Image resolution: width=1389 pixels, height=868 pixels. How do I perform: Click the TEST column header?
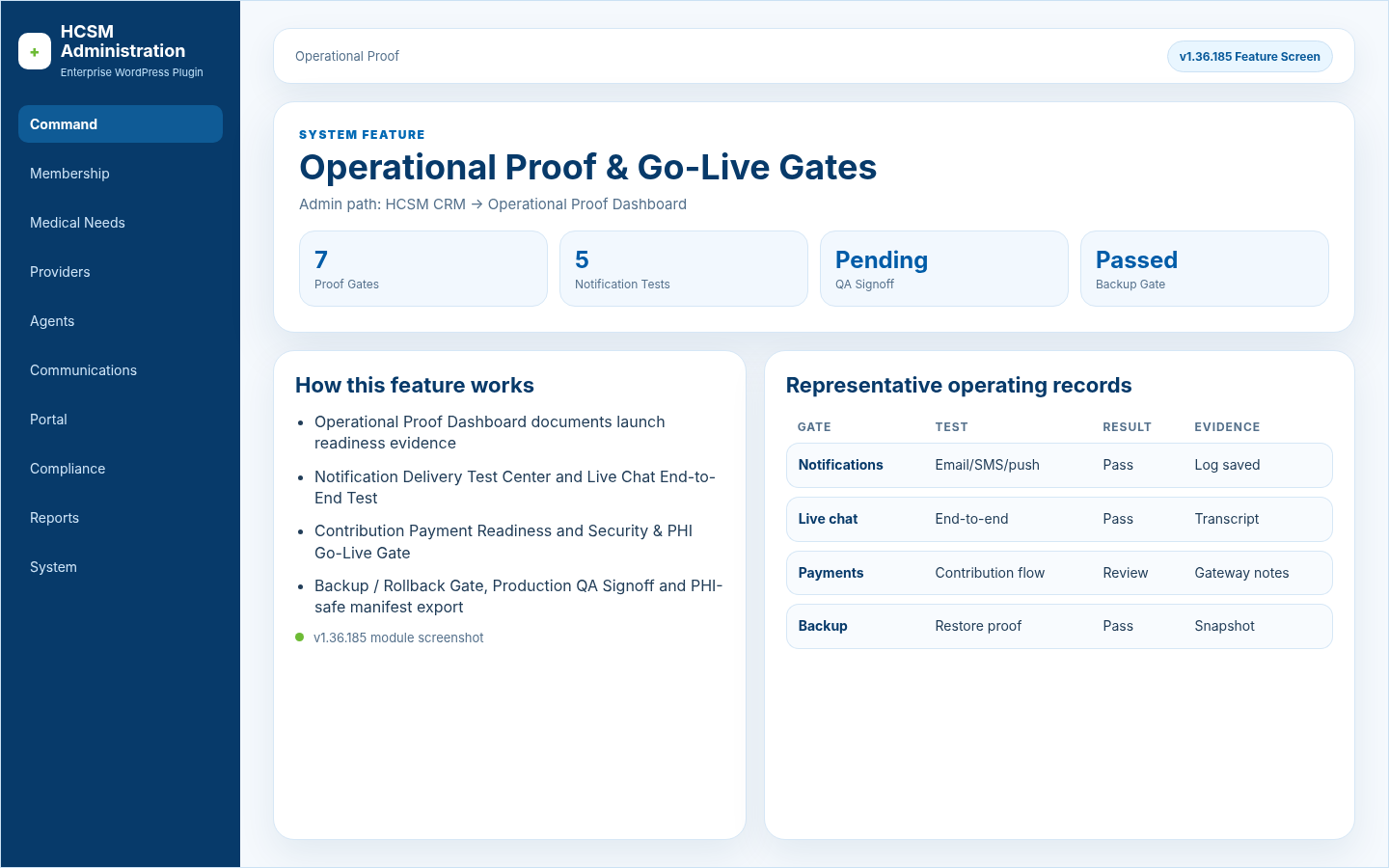click(x=951, y=427)
